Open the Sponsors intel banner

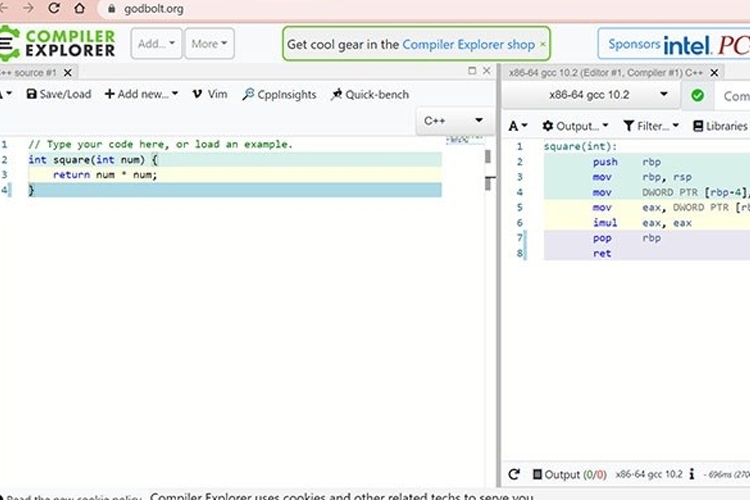(674, 44)
